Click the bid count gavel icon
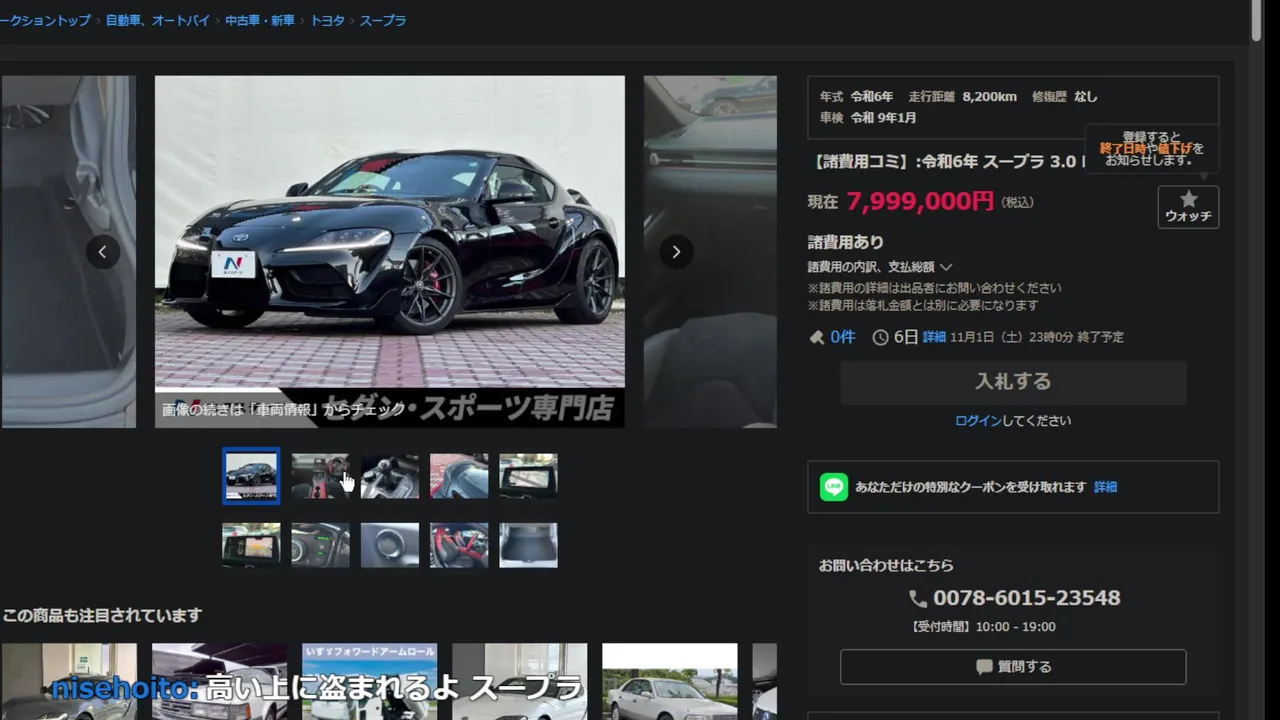The image size is (1280, 720). 816,338
